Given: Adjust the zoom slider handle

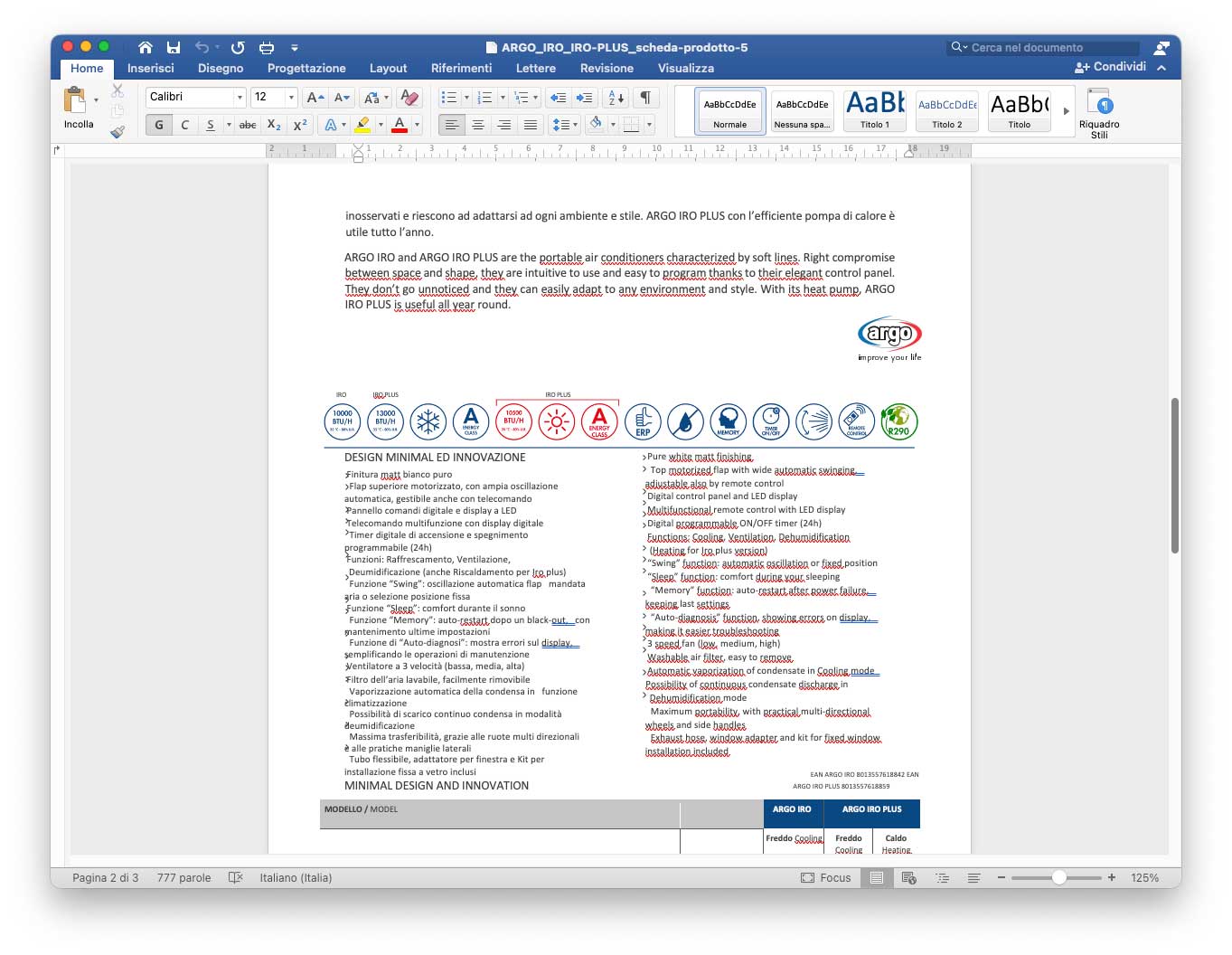Looking at the screenshot, I should [1058, 877].
